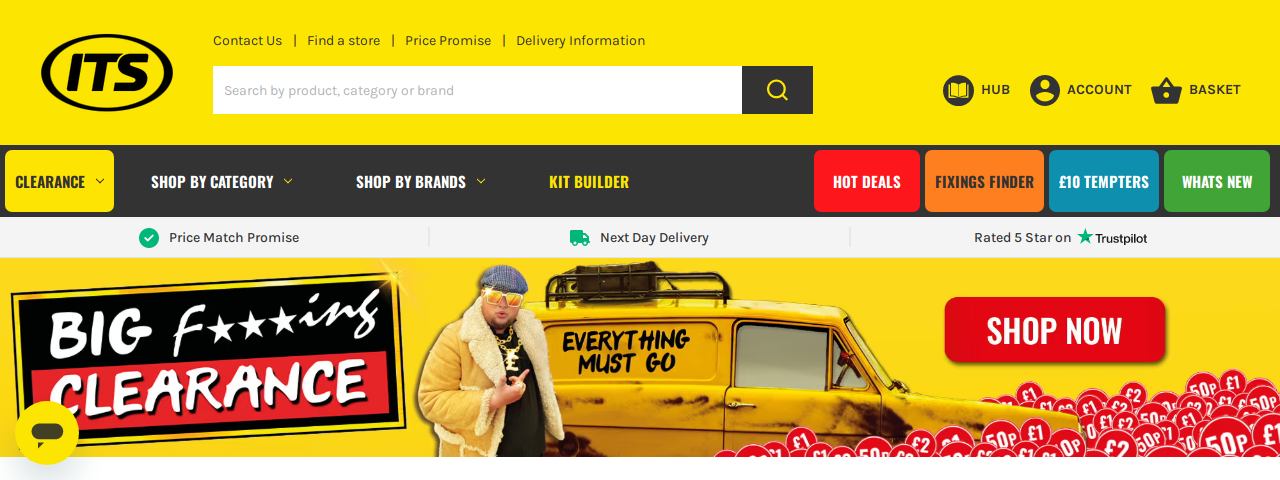1280x480 pixels.
Task: Select the £10 Tempters button
Action: (1104, 181)
